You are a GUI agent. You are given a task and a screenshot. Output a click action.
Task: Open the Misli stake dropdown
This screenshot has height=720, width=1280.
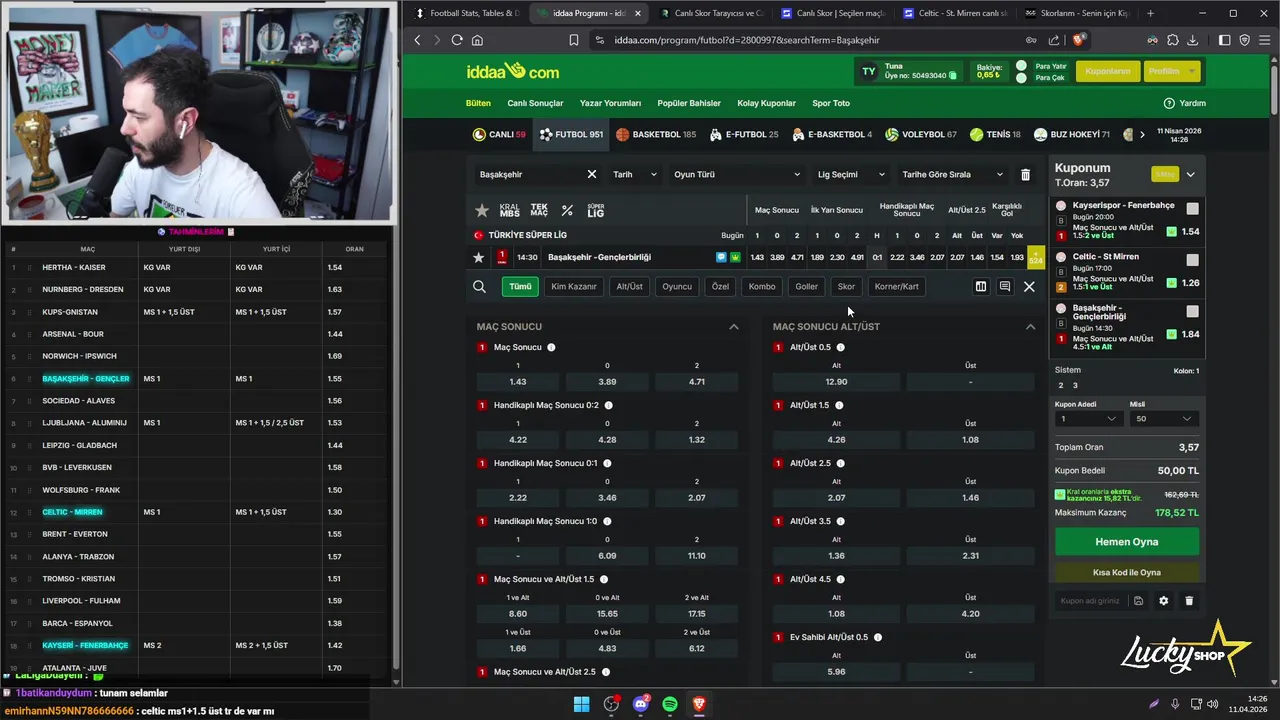pos(1164,419)
